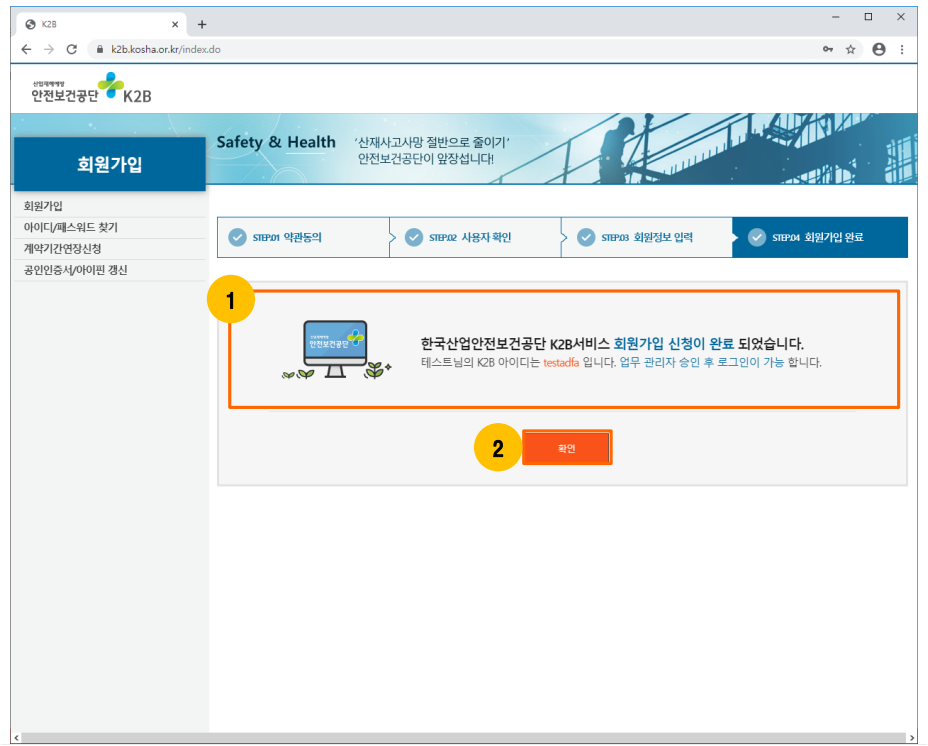Screen dimensions: 928x746
Task: Click the horizontal scrollbar at the bottom
Action: 465,738
